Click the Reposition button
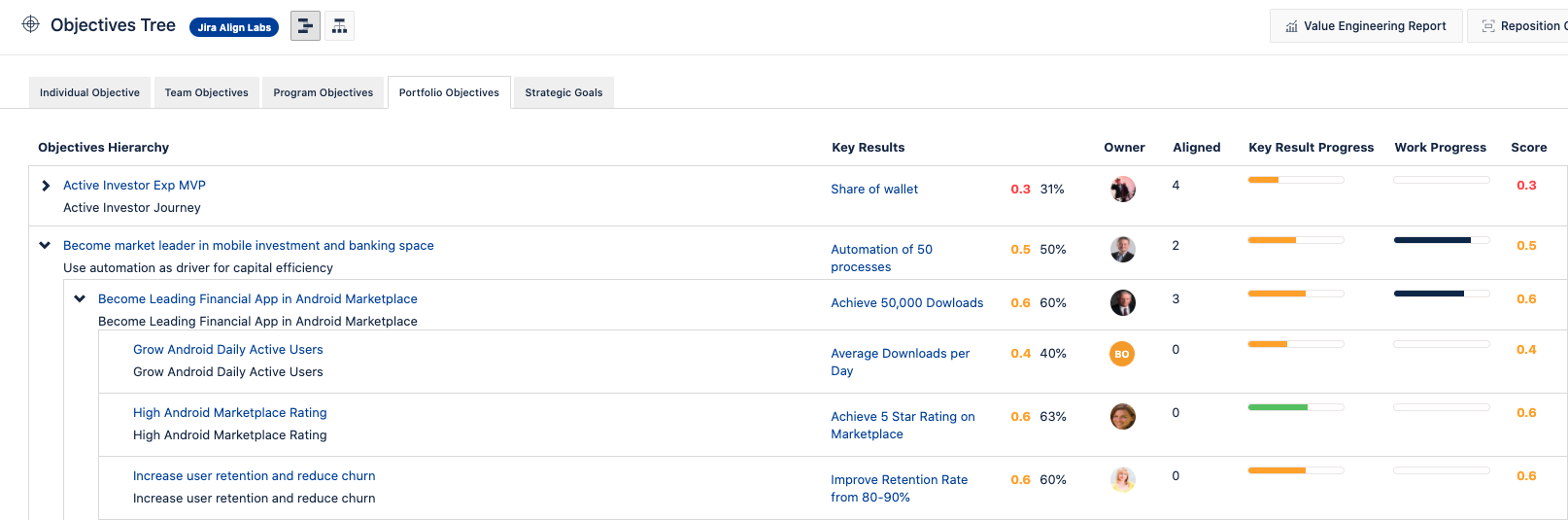Image resolution: width=1568 pixels, height=520 pixels. [1517, 26]
